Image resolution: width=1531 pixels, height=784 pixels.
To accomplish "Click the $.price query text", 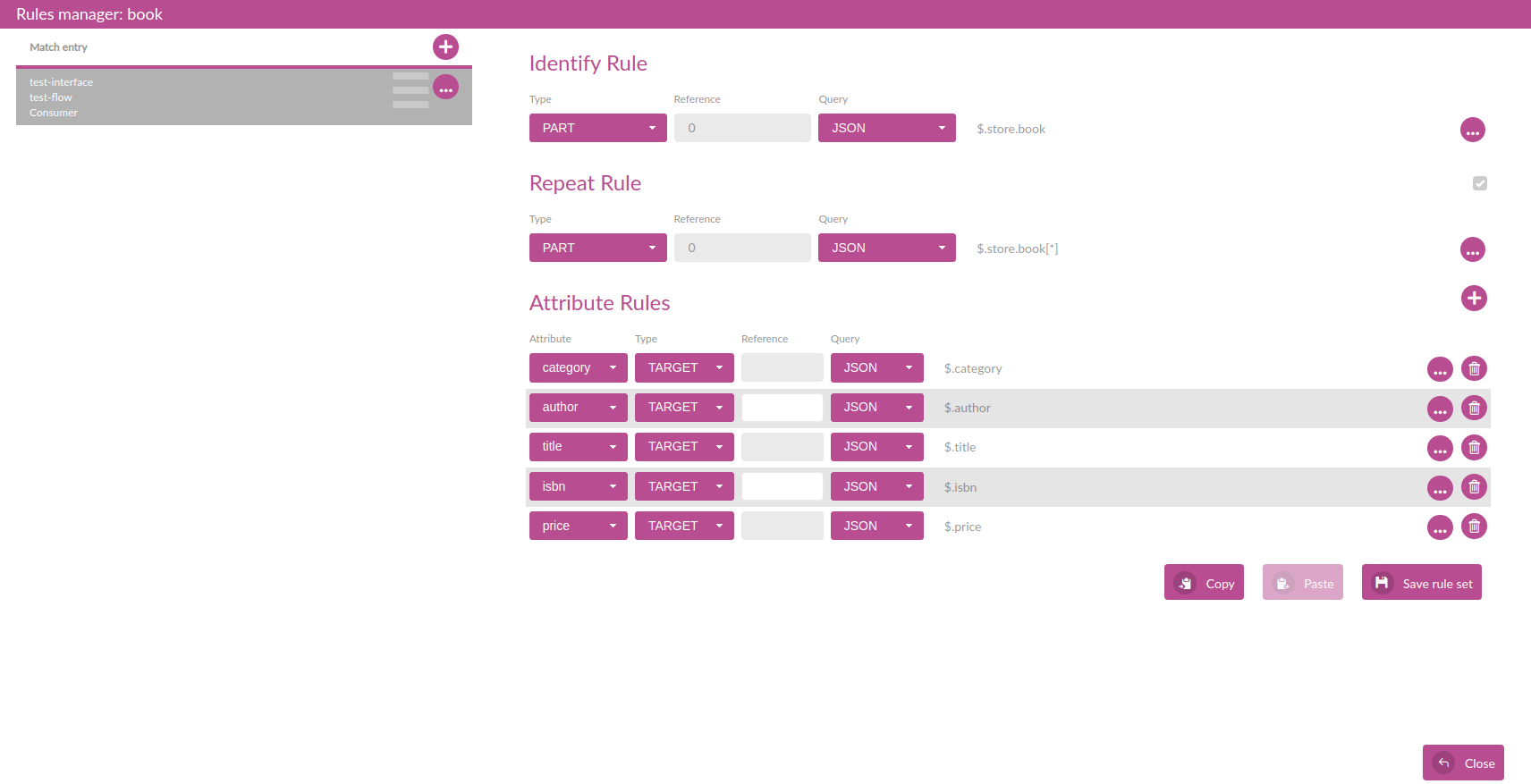I will point(962,527).
